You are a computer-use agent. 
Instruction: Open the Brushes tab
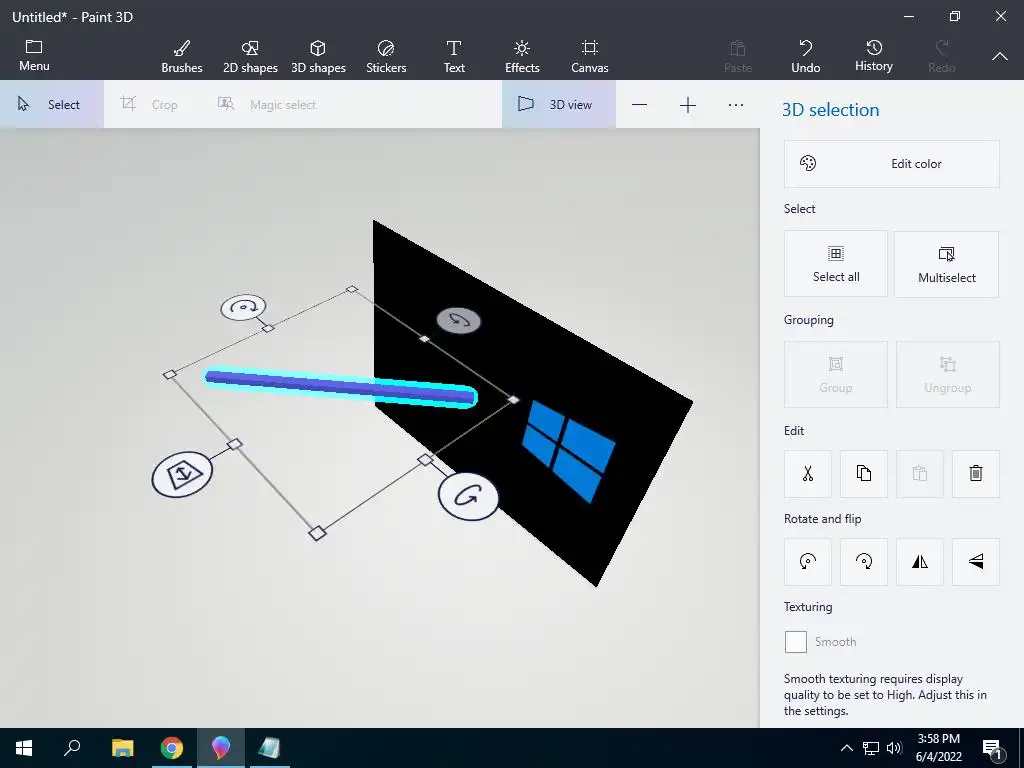[x=182, y=56]
